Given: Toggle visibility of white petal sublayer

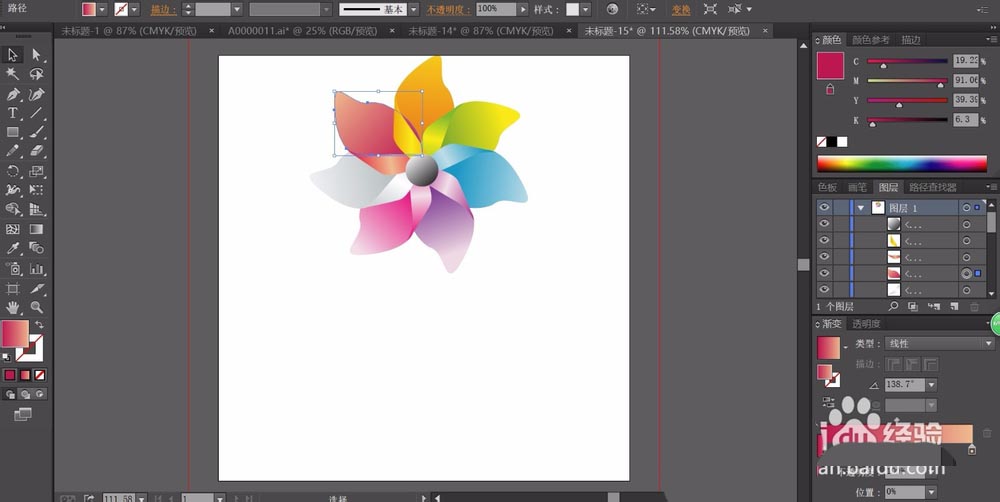Looking at the screenshot, I should pos(824,290).
